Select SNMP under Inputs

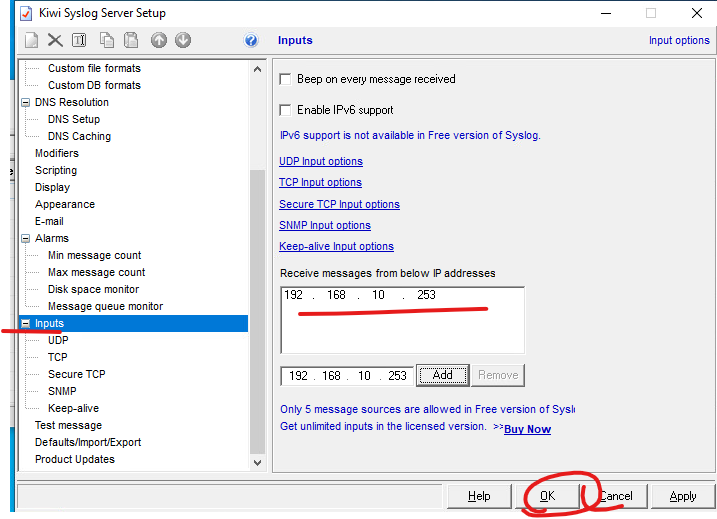62,391
